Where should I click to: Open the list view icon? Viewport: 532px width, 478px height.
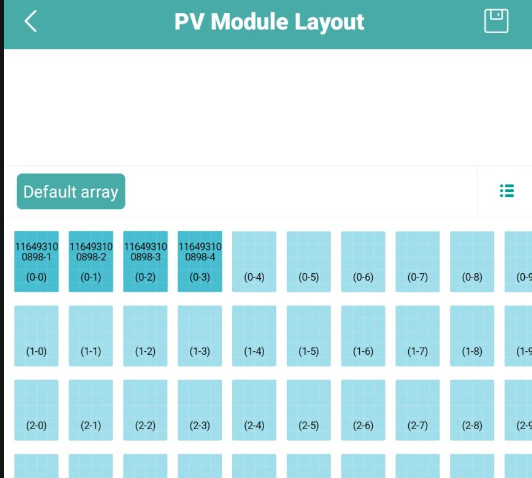pos(507,191)
